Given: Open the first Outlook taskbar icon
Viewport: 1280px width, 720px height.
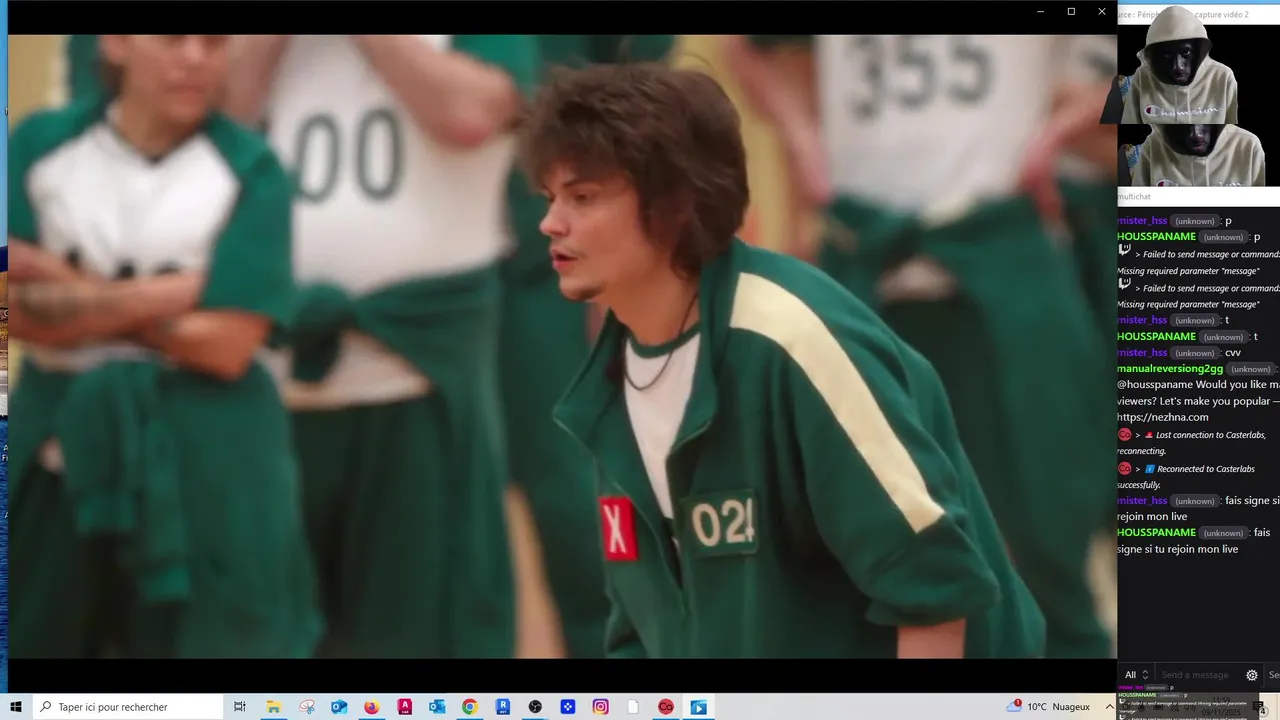Looking at the screenshot, I should point(339,707).
